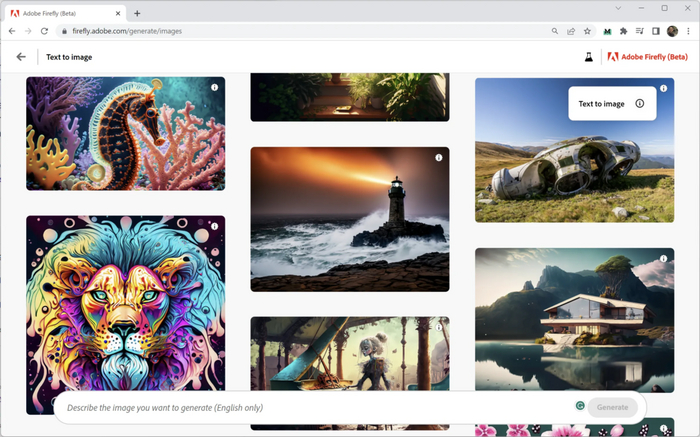Share this page icon in address bar
Viewport: 700px width, 437px height.
point(571,31)
